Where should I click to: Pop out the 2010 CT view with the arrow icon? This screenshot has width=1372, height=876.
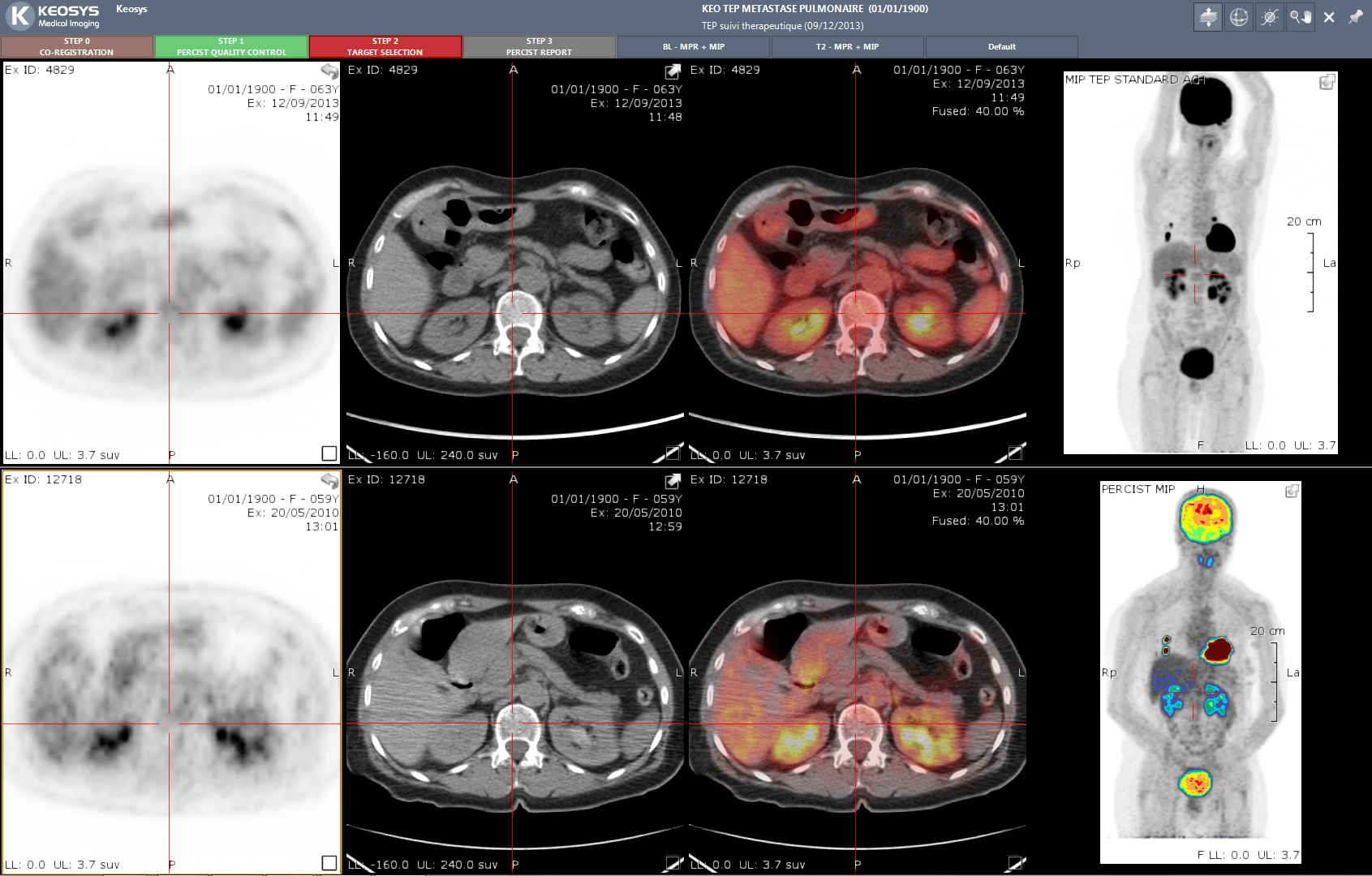(673, 481)
